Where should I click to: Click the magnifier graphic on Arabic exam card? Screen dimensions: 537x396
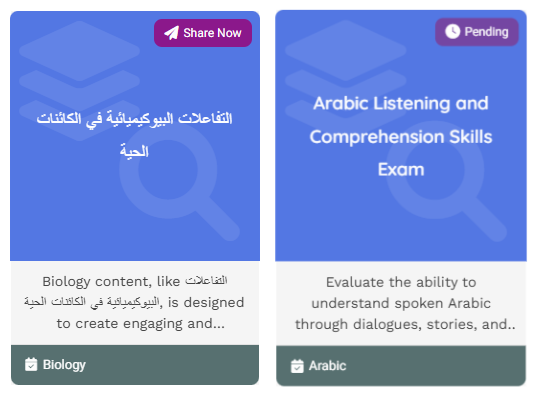click(446, 182)
